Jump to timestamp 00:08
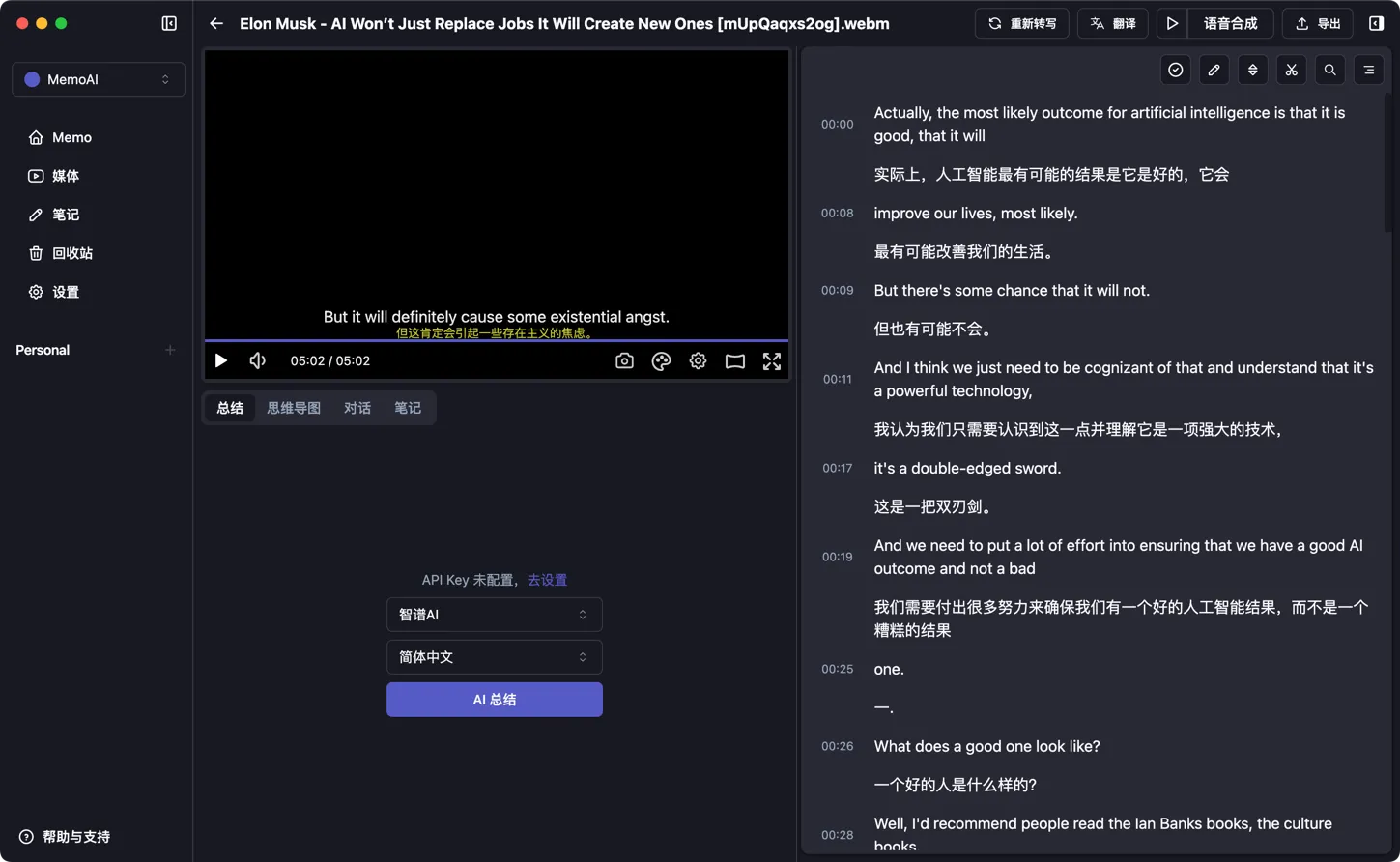 838,214
